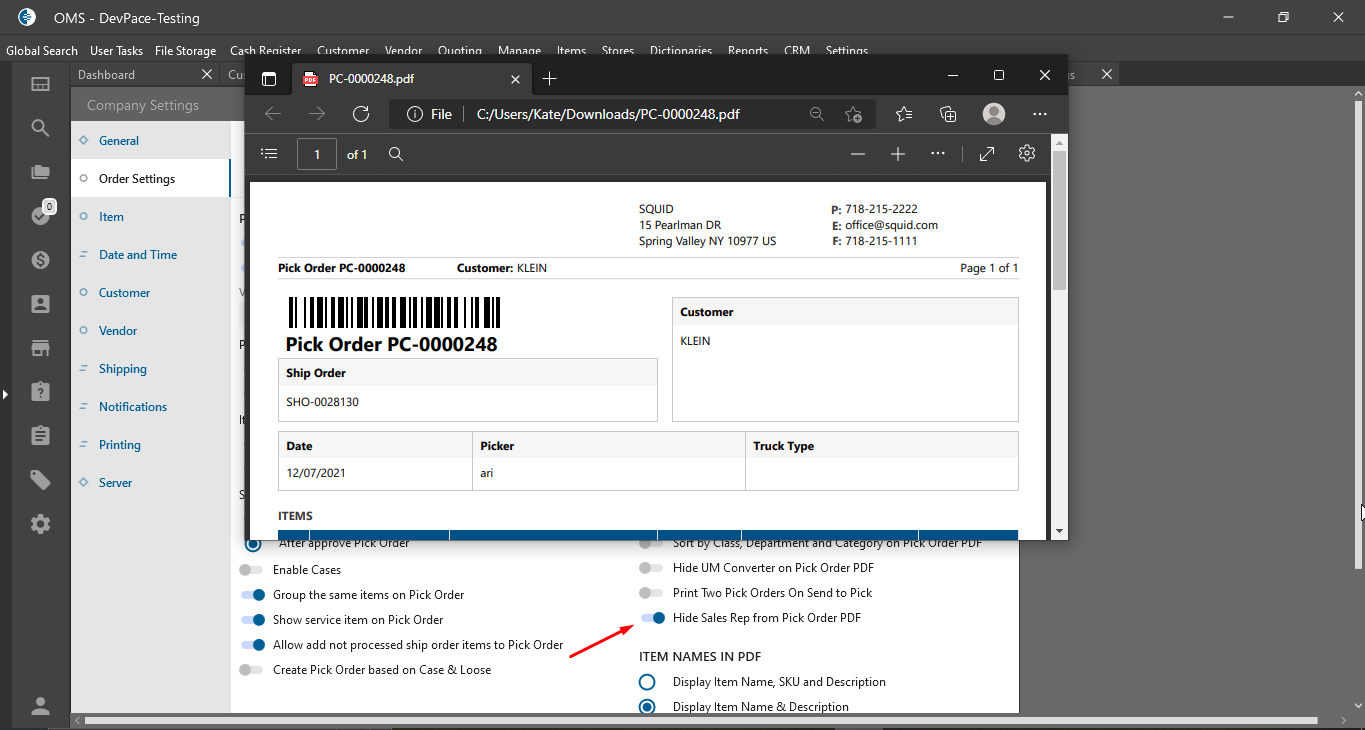Enable the Enable Cases toggle
The image size is (1365, 730).
252,570
